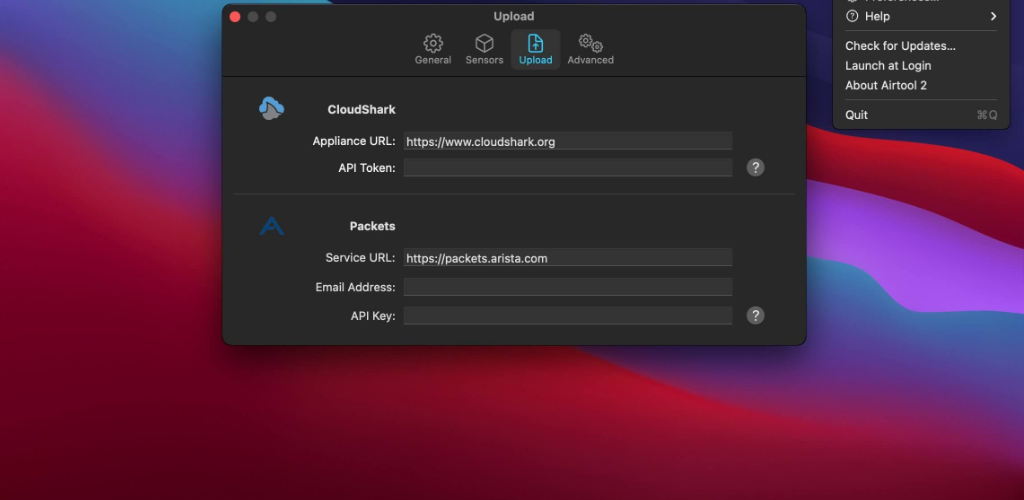Click the CloudShark cloud logo icon

click(271, 108)
